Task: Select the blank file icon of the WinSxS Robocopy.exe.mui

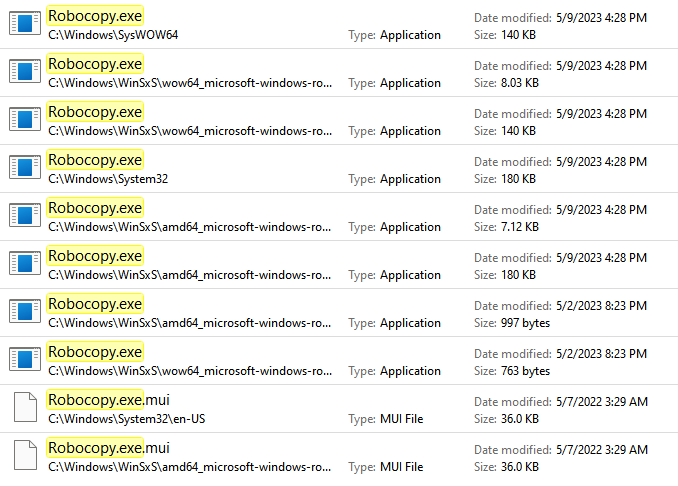Action: click(x=25, y=455)
